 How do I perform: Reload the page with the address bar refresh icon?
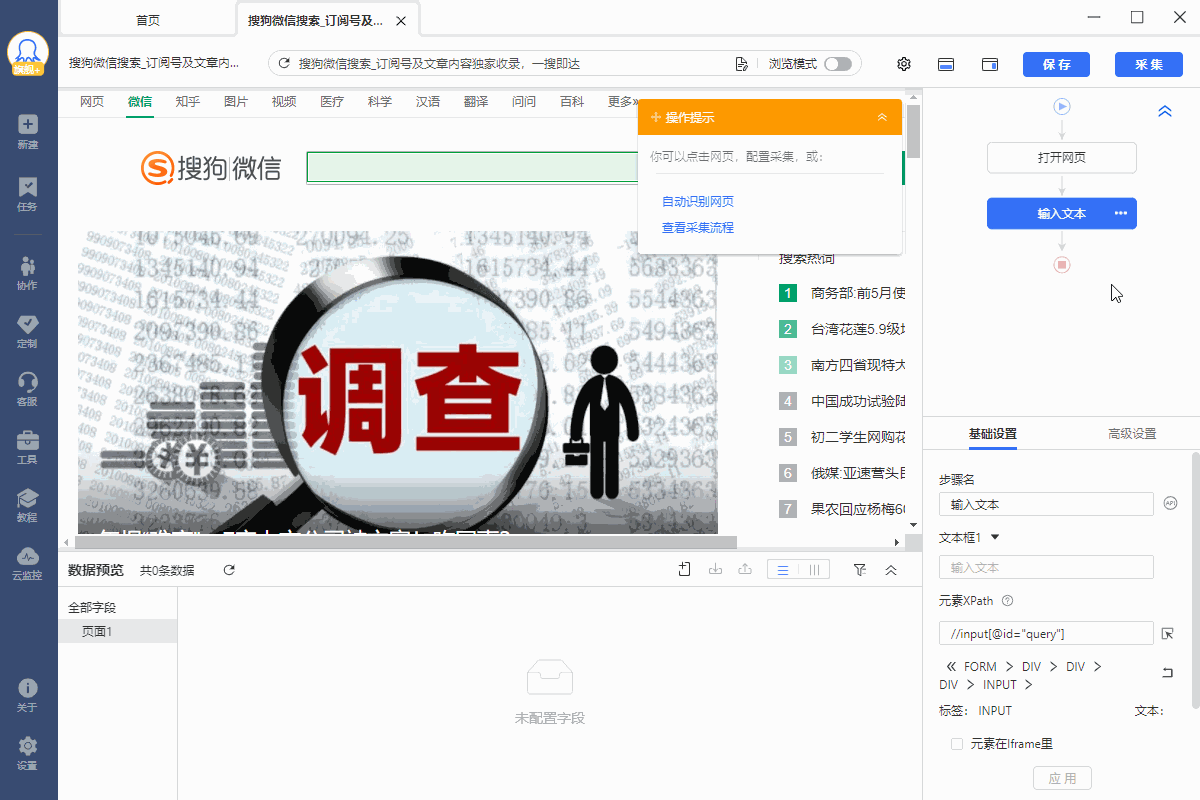(284, 64)
